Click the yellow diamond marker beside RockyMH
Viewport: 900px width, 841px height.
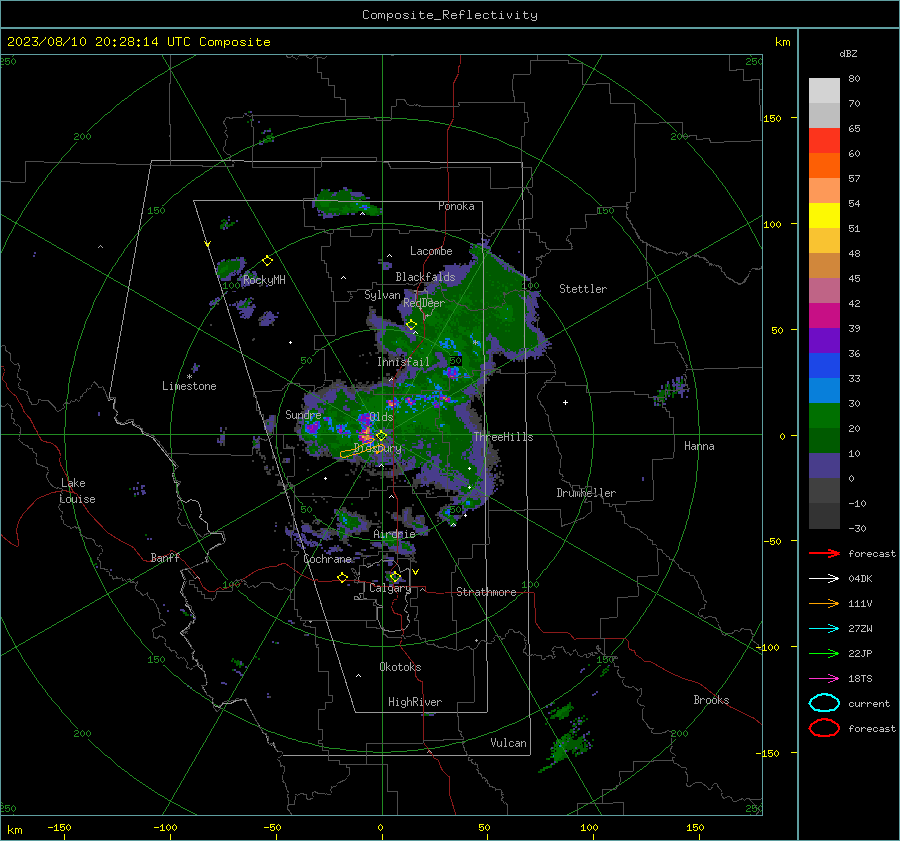coord(267,261)
